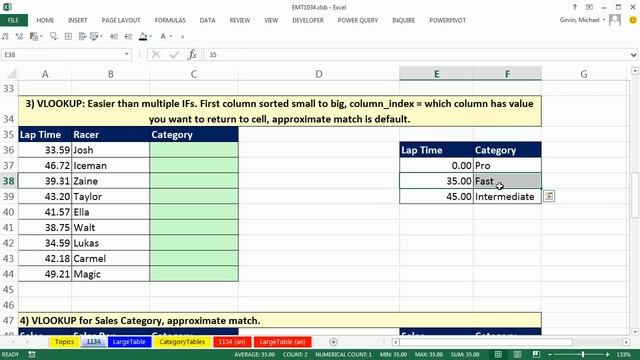Viewport: 640px width, 360px height.
Task: Open the DATA ribbon tab
Action: click(x=207, y=20)
